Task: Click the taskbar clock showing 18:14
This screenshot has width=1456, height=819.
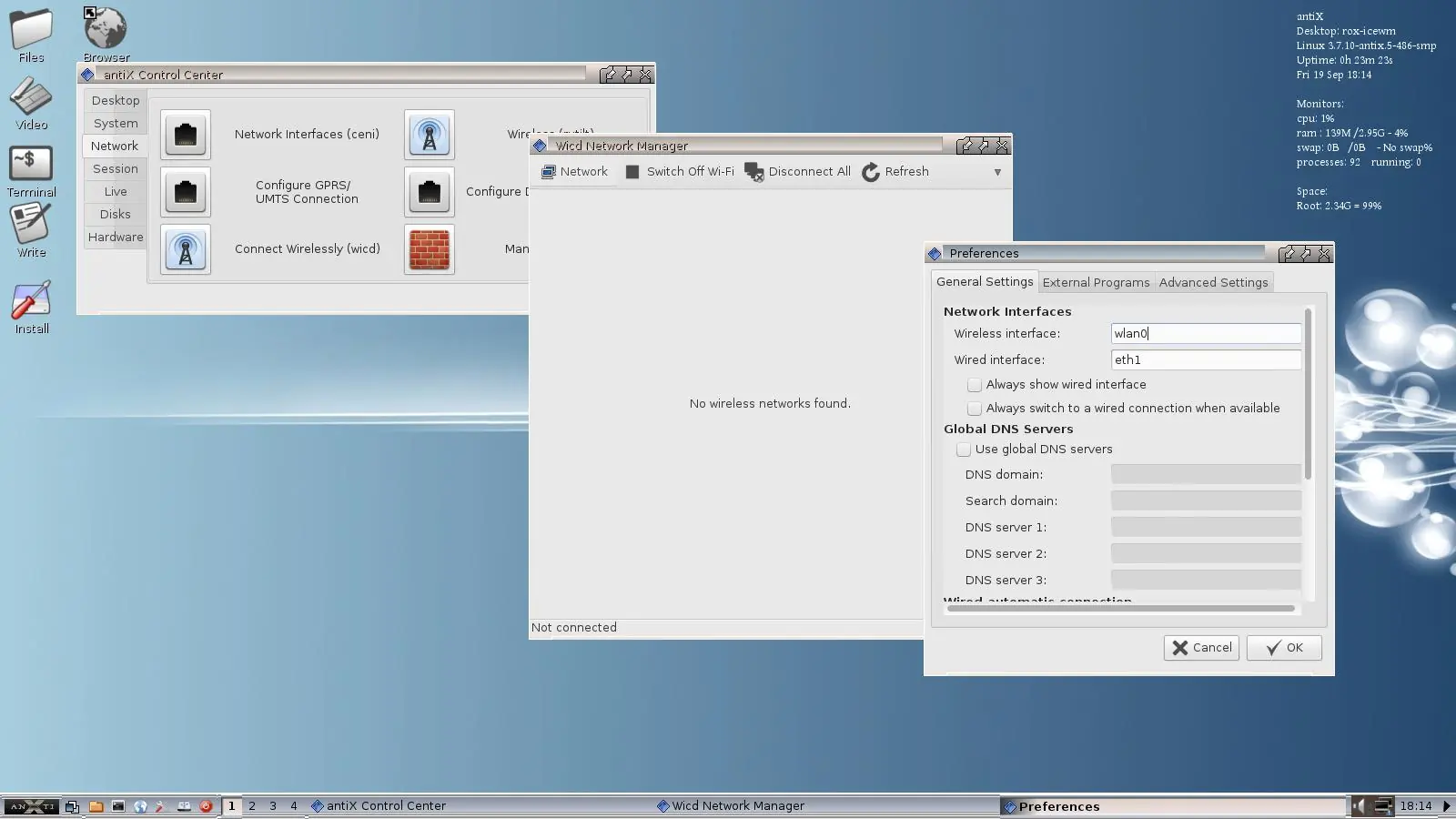Action: pyautogui.click(x=1415, y=806)
